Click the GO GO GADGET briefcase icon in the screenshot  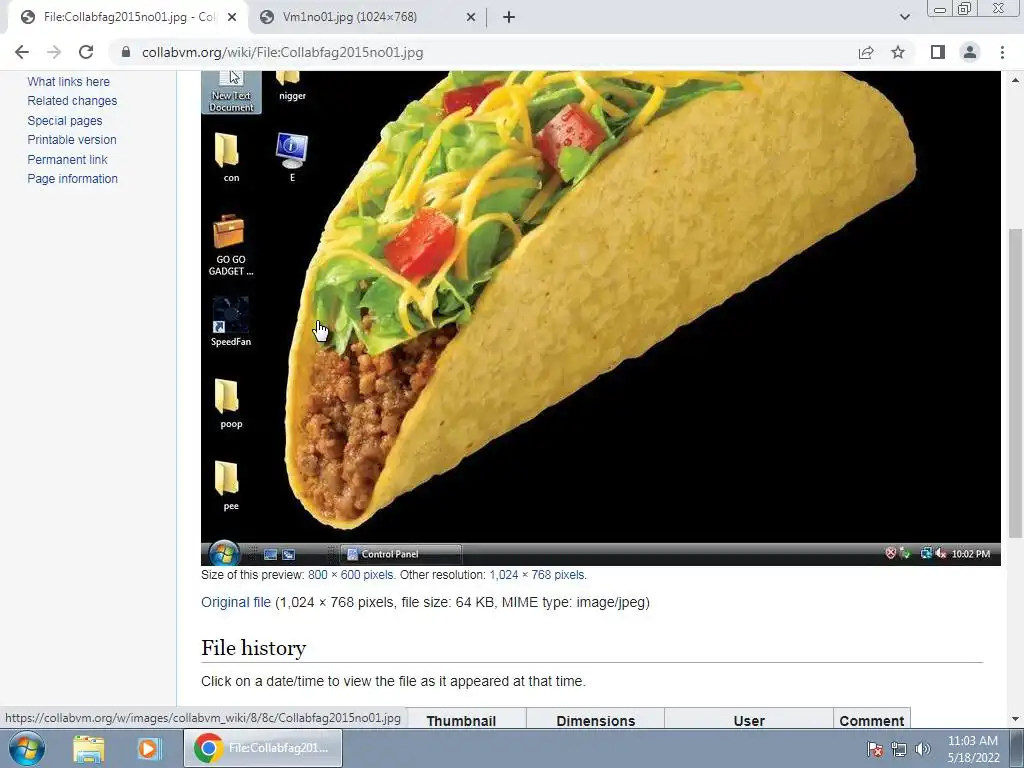pos(231,246)
